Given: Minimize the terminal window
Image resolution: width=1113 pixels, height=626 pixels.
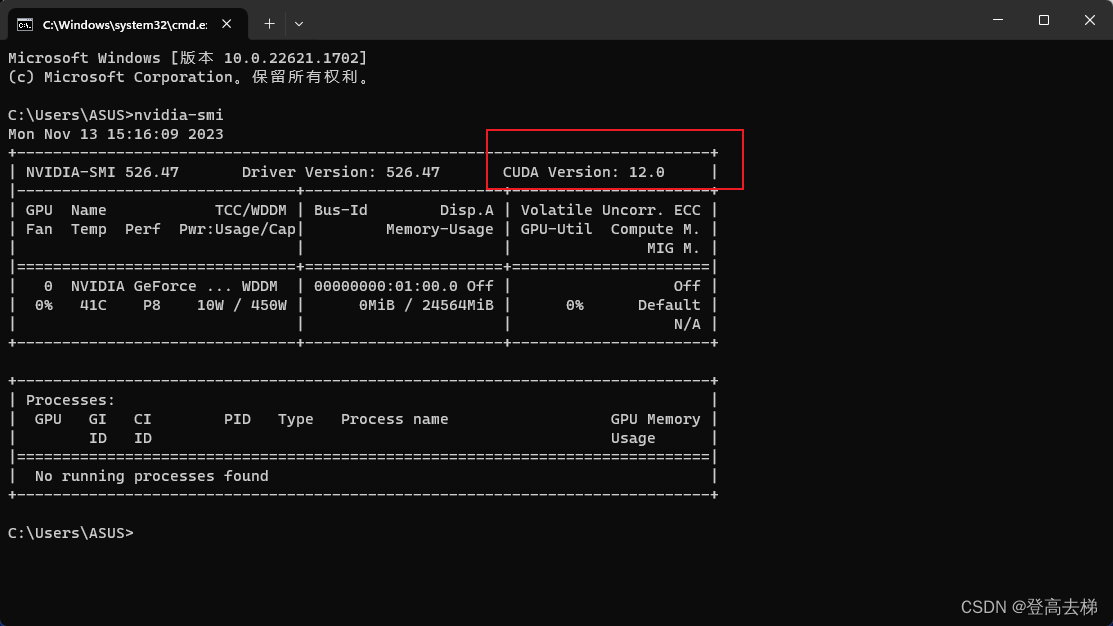Looking at the screenshot, I should tap(998, 20).
